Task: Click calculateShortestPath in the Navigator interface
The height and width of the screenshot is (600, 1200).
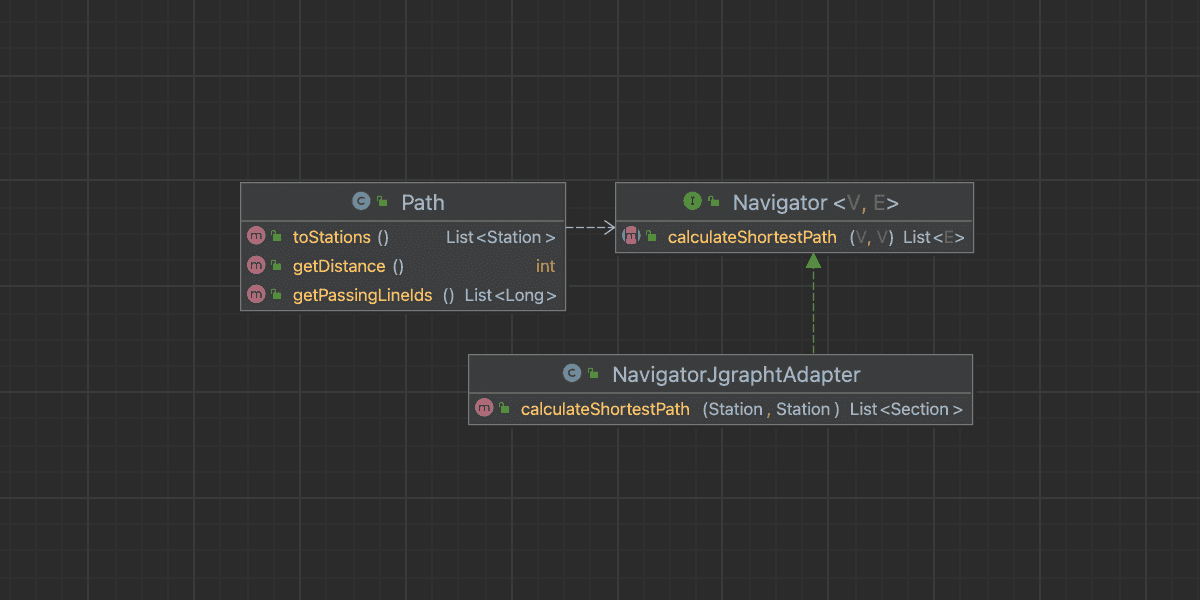Action: click(751, 237)
